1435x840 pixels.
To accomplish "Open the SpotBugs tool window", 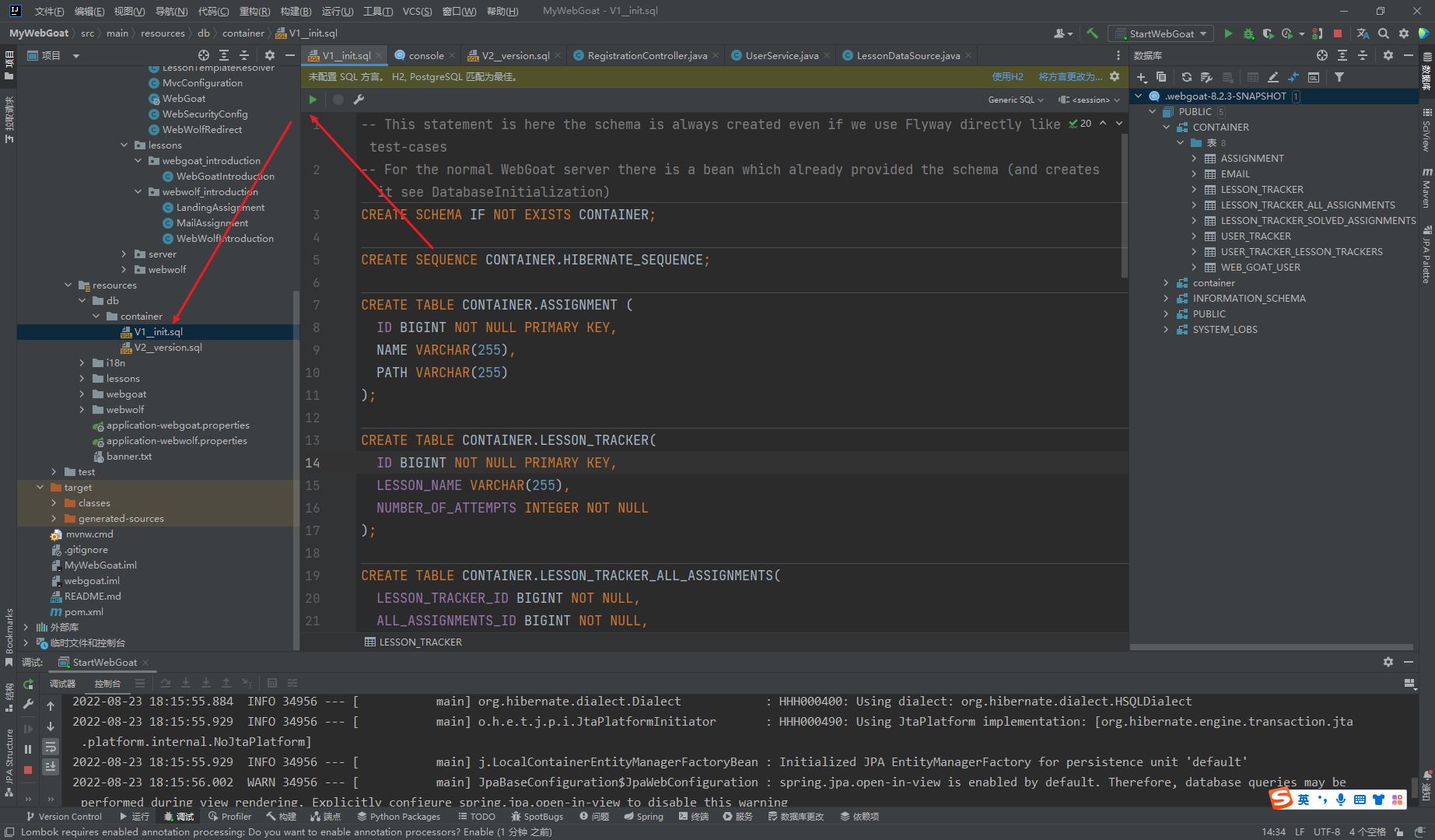I will (x=537, y=817).
